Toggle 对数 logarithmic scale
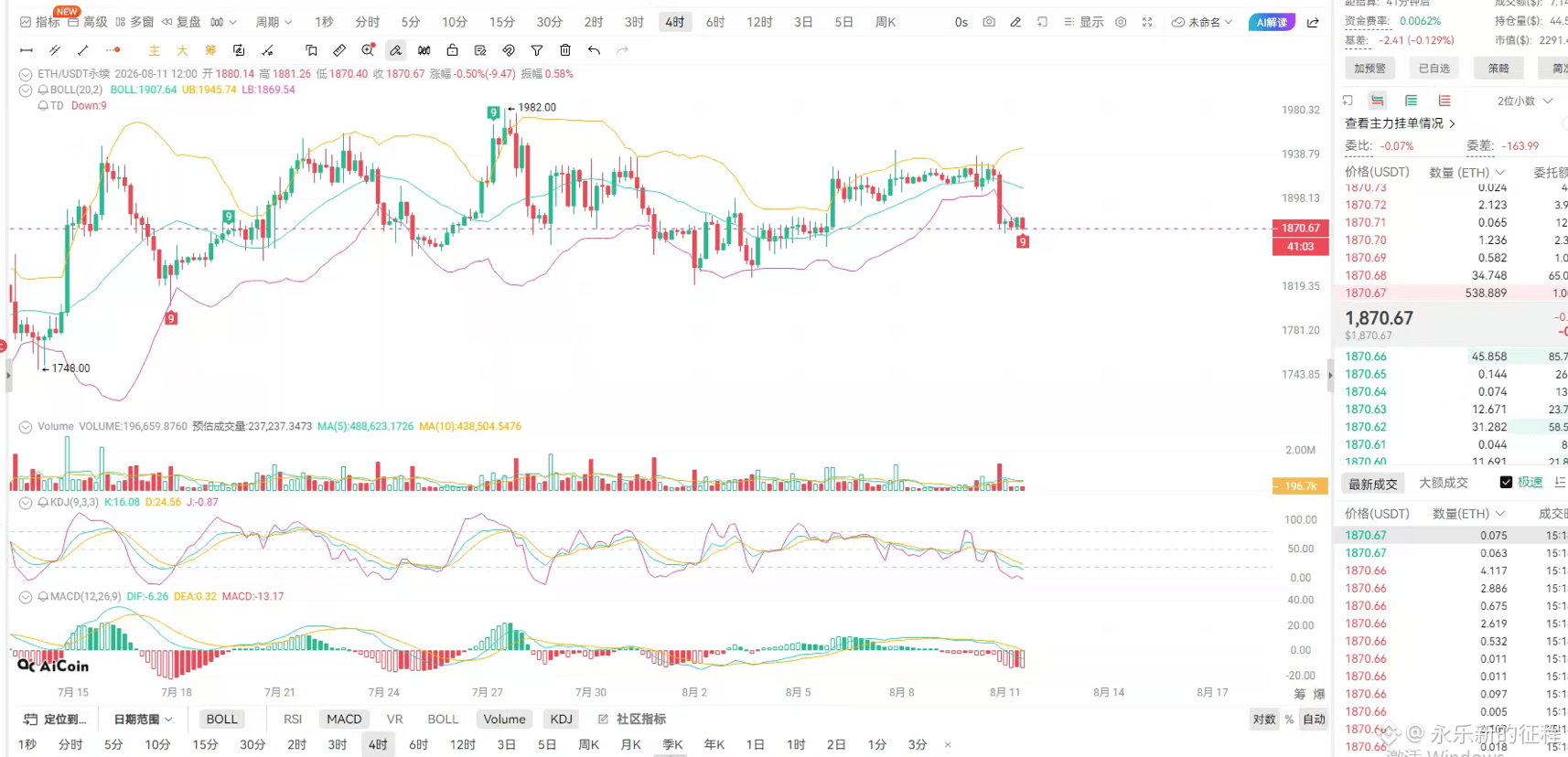 pos(1264,720)
